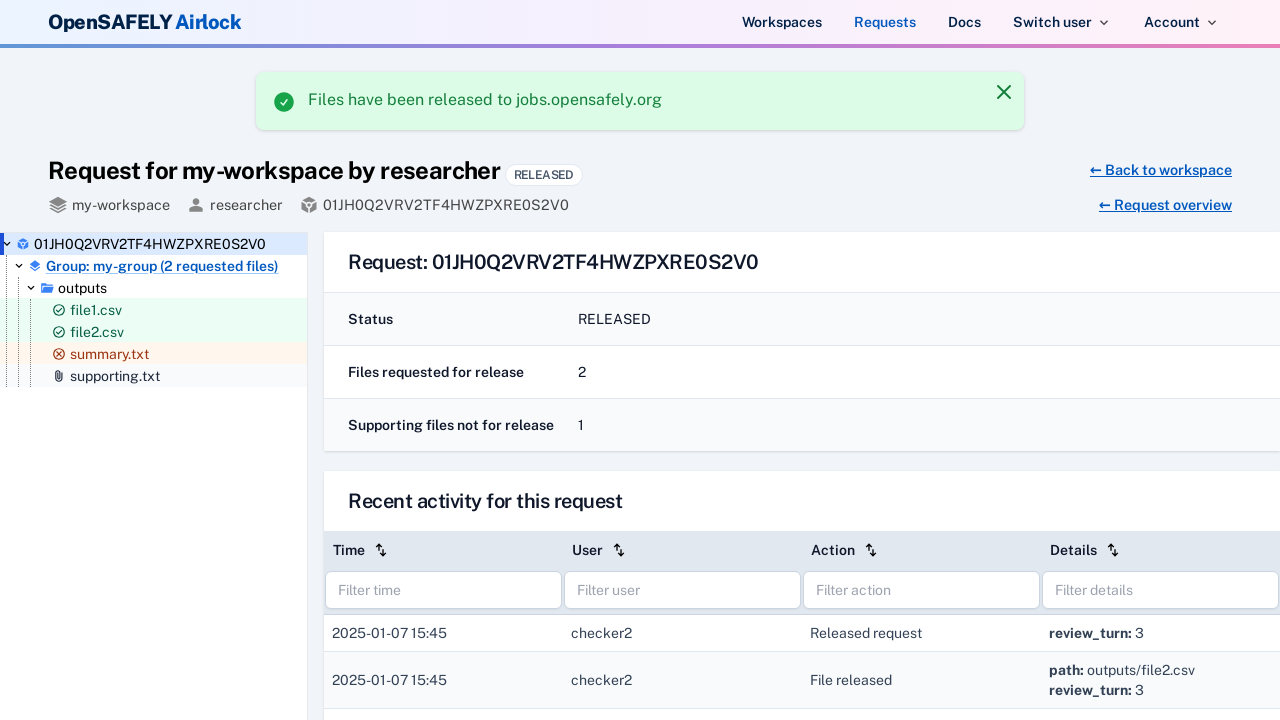Focus the Filter user input
This screenshot has height=720, width=1280.
click(x=682, y=590)
